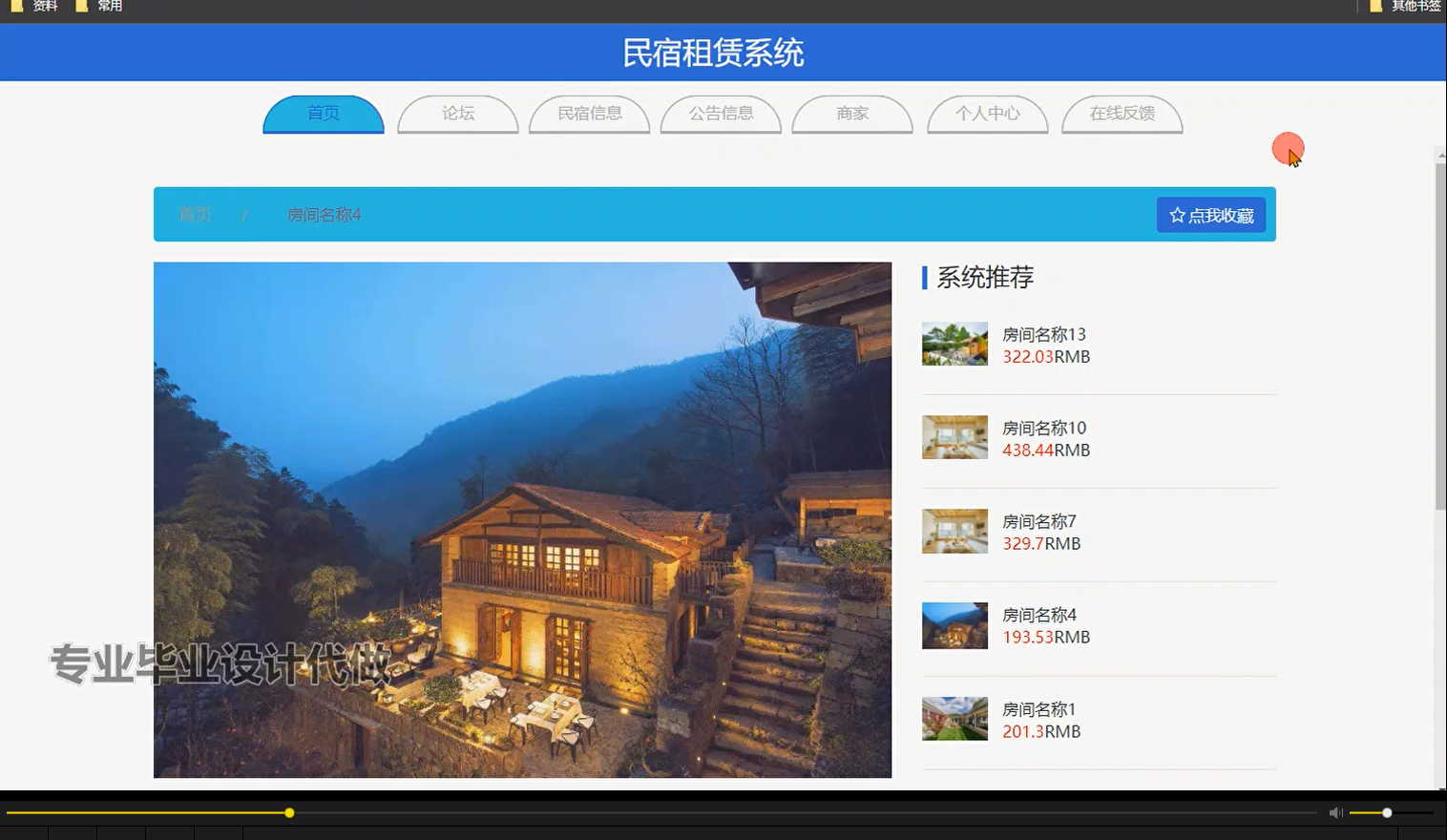This screenshot has height=840, width=1447.
Task: Click the star icon inside 点我收藏 button
Action: click(1175, 214)
